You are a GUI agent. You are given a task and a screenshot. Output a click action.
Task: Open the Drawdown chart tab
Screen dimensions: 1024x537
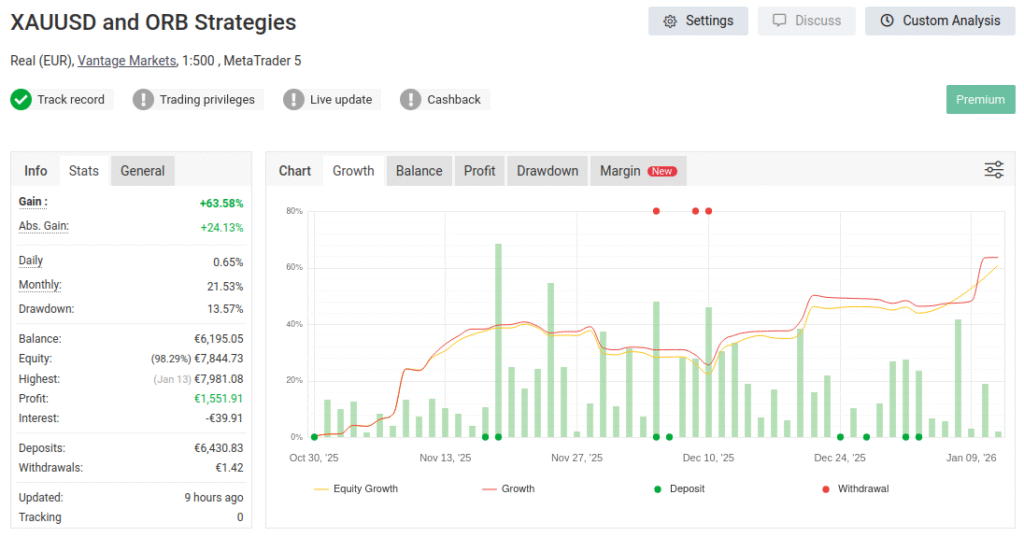547,171
